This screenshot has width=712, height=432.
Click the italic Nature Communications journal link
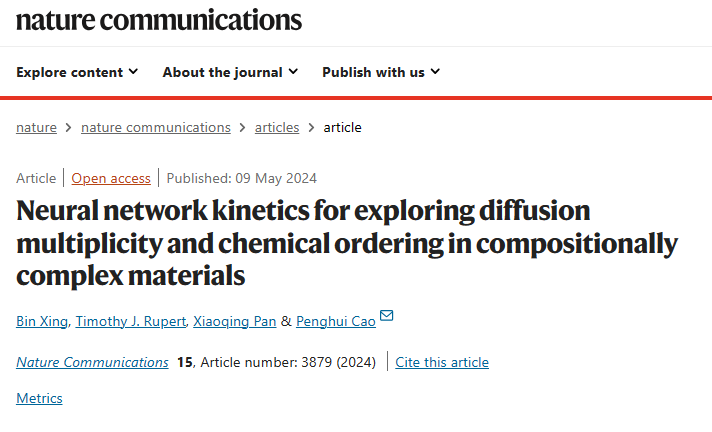[92, 362]
